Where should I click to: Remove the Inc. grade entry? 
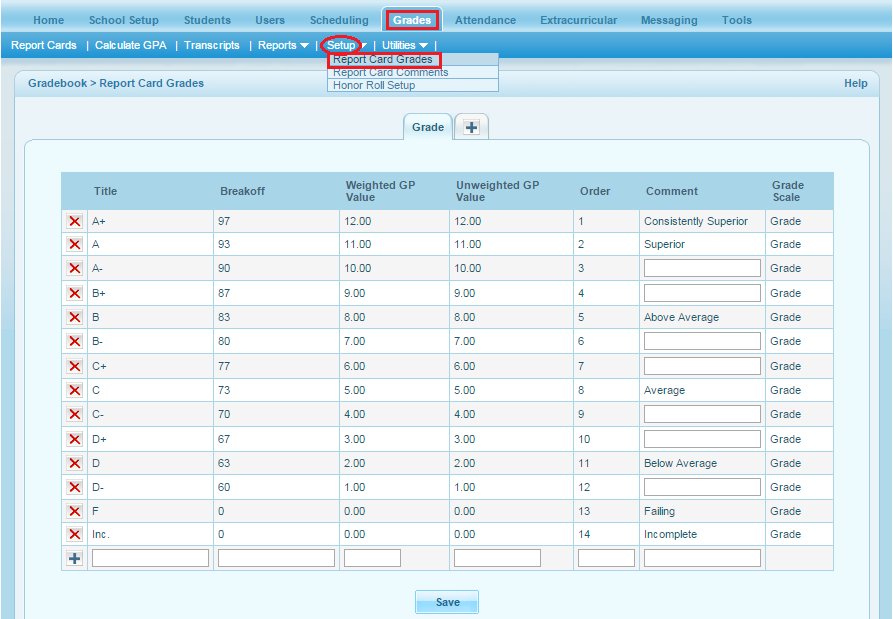pyautogui.click(x=74, y=535)
